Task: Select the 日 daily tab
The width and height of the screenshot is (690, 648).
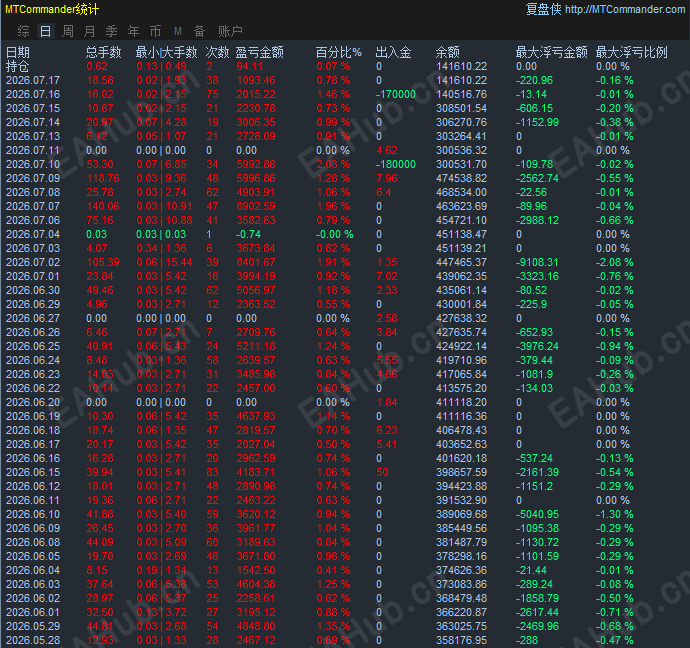Action: click(45, 31)
